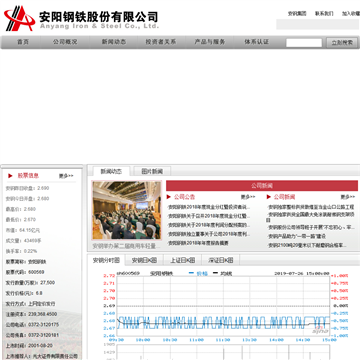Click listing date 2001-08-20
This screenshot has height=360, width=360.
click(40, 345)
